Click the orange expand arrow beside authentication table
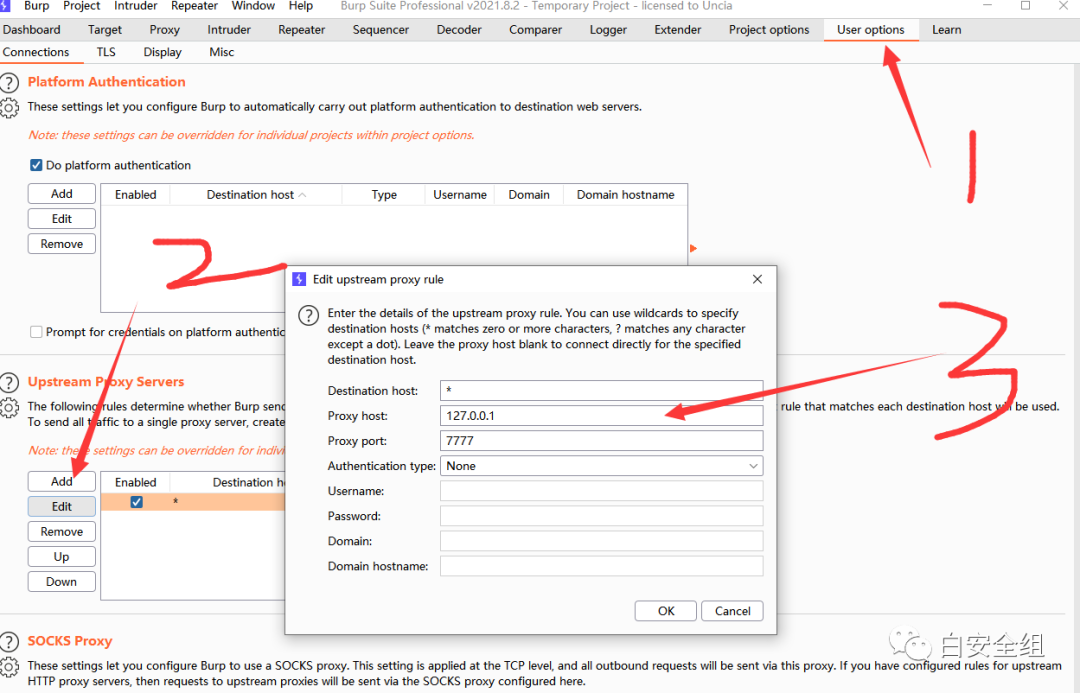Screen dimensions: 1080x693 [694, 248]
